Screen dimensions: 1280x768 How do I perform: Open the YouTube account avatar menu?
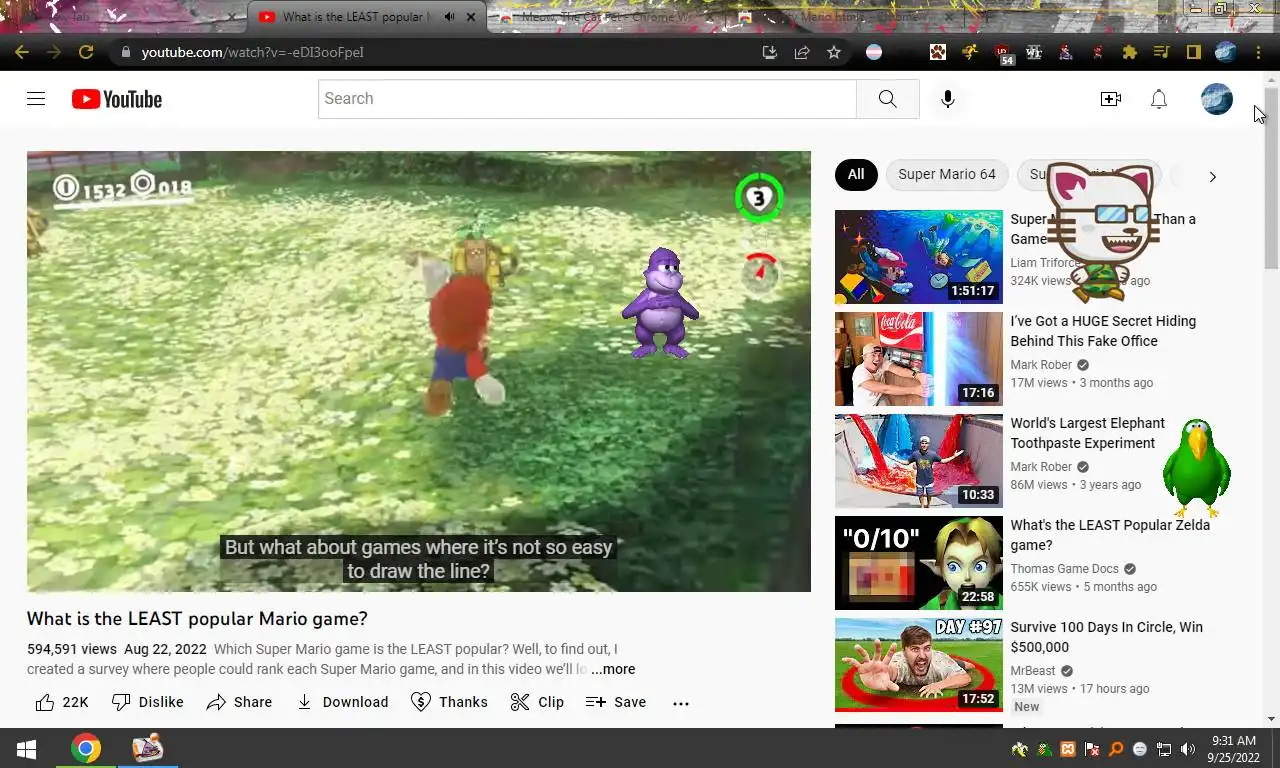click(1216, 99)
